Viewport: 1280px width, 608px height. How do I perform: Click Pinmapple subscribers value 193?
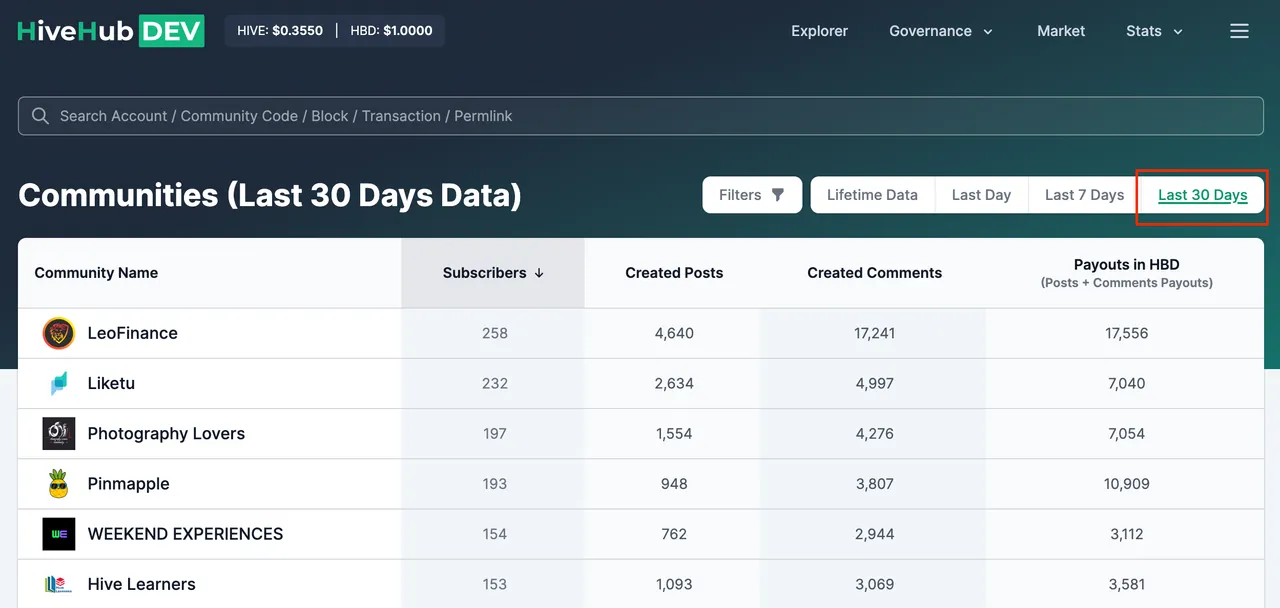[x=495, y=483]
